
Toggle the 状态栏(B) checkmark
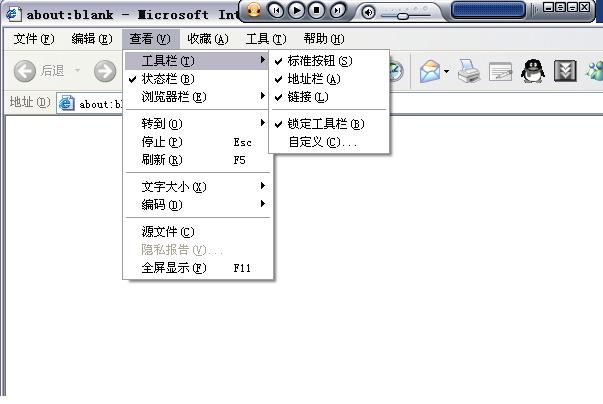(197, 79)
